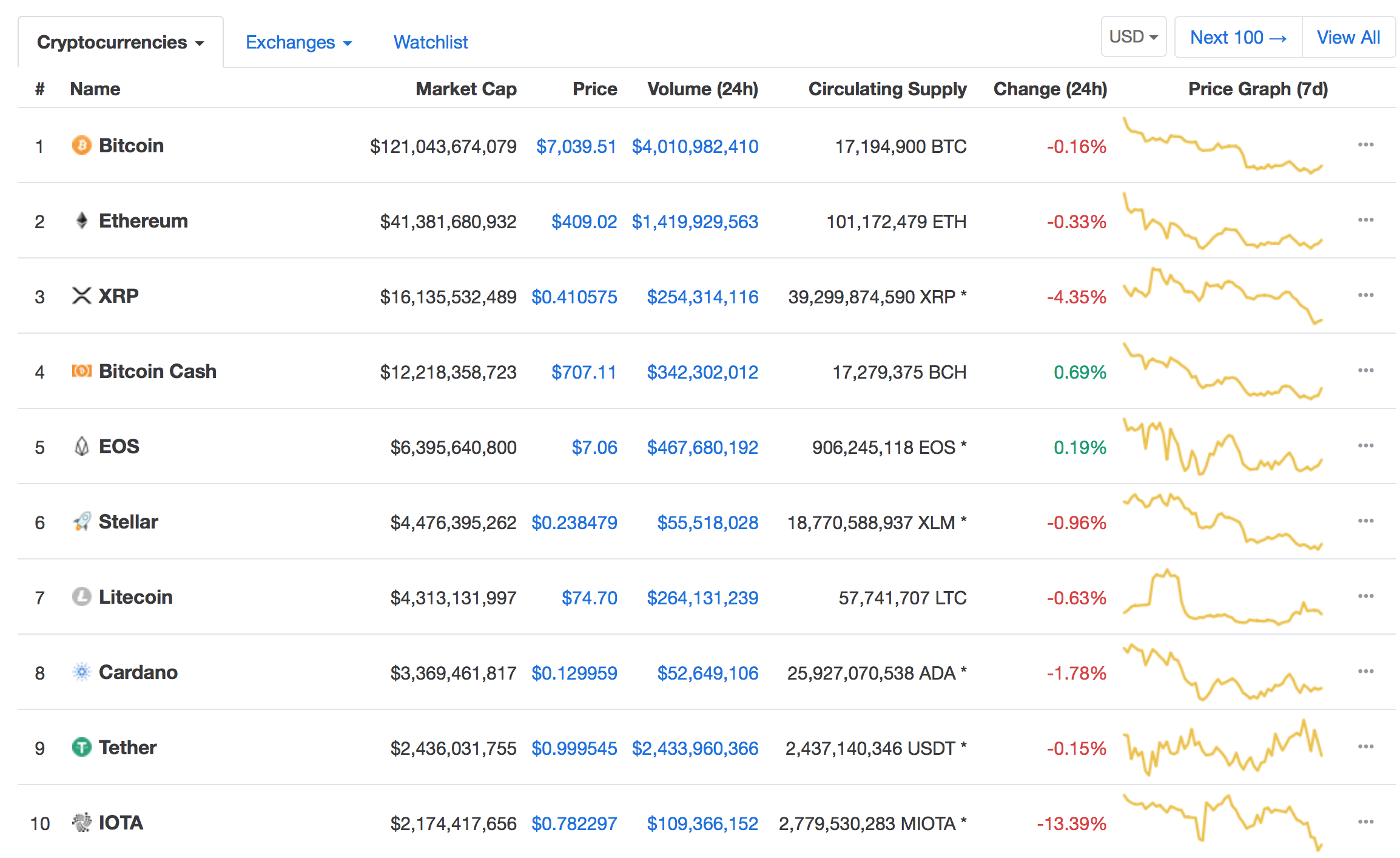
Task: Sort by rank # column header
Action: point(39,89)
